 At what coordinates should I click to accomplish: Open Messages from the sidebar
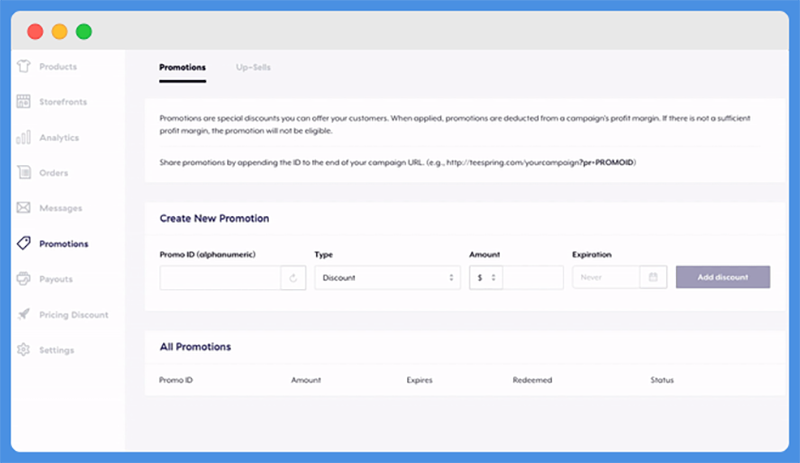point(61,208)
